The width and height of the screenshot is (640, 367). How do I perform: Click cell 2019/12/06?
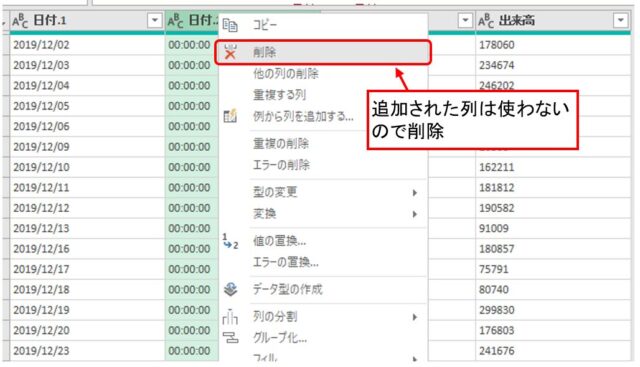coord(87,127)
